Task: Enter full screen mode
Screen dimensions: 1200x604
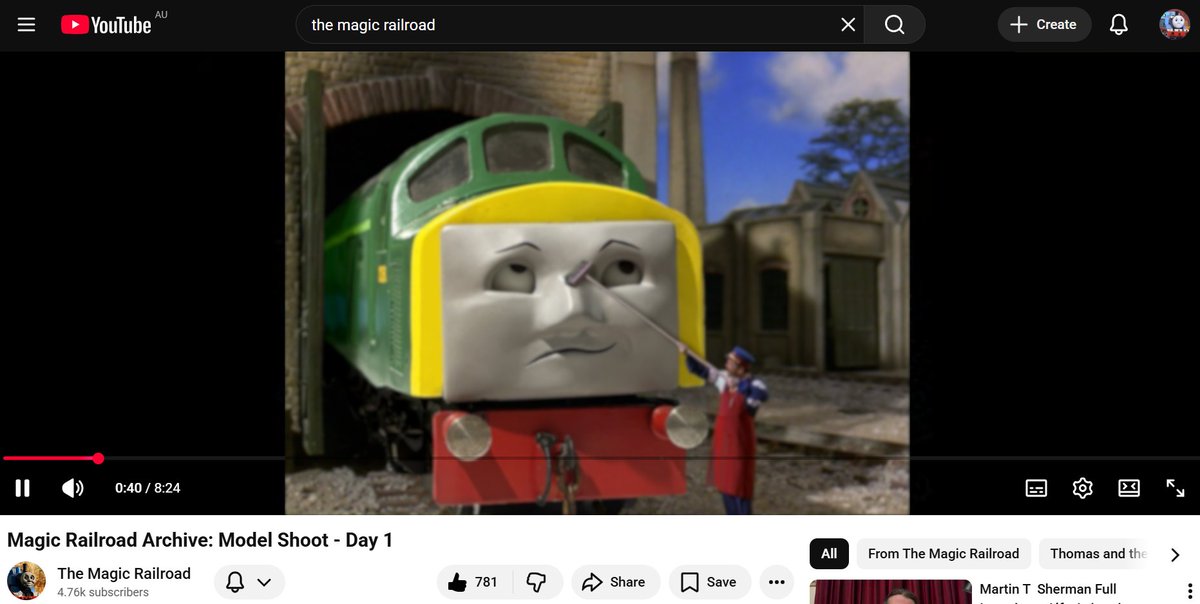Action: pos(1175,488)
